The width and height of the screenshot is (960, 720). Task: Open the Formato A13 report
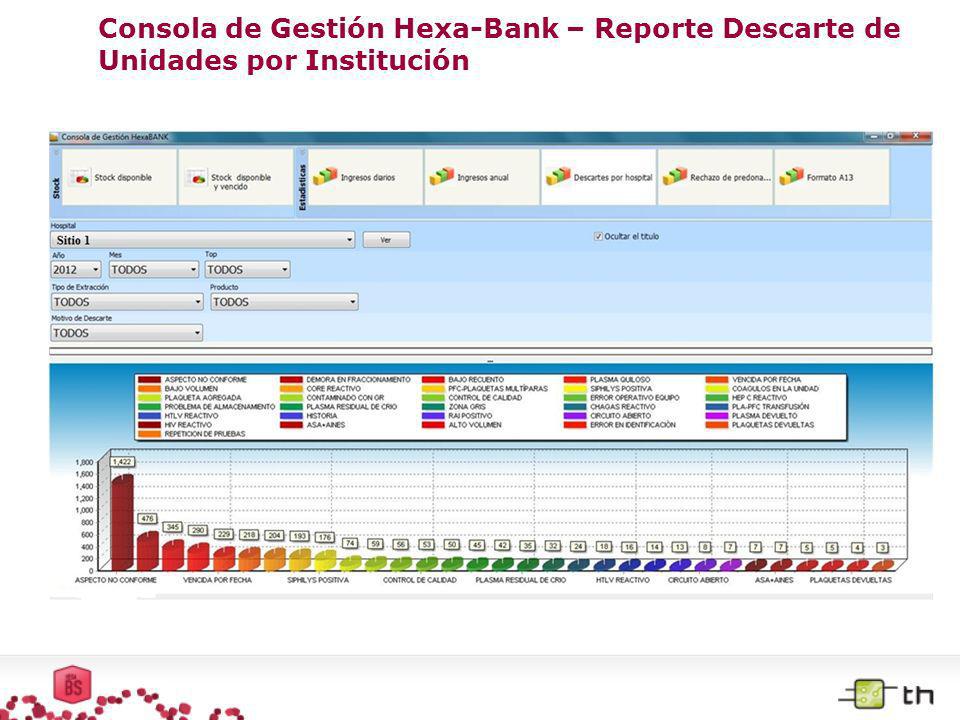[831, 178]
